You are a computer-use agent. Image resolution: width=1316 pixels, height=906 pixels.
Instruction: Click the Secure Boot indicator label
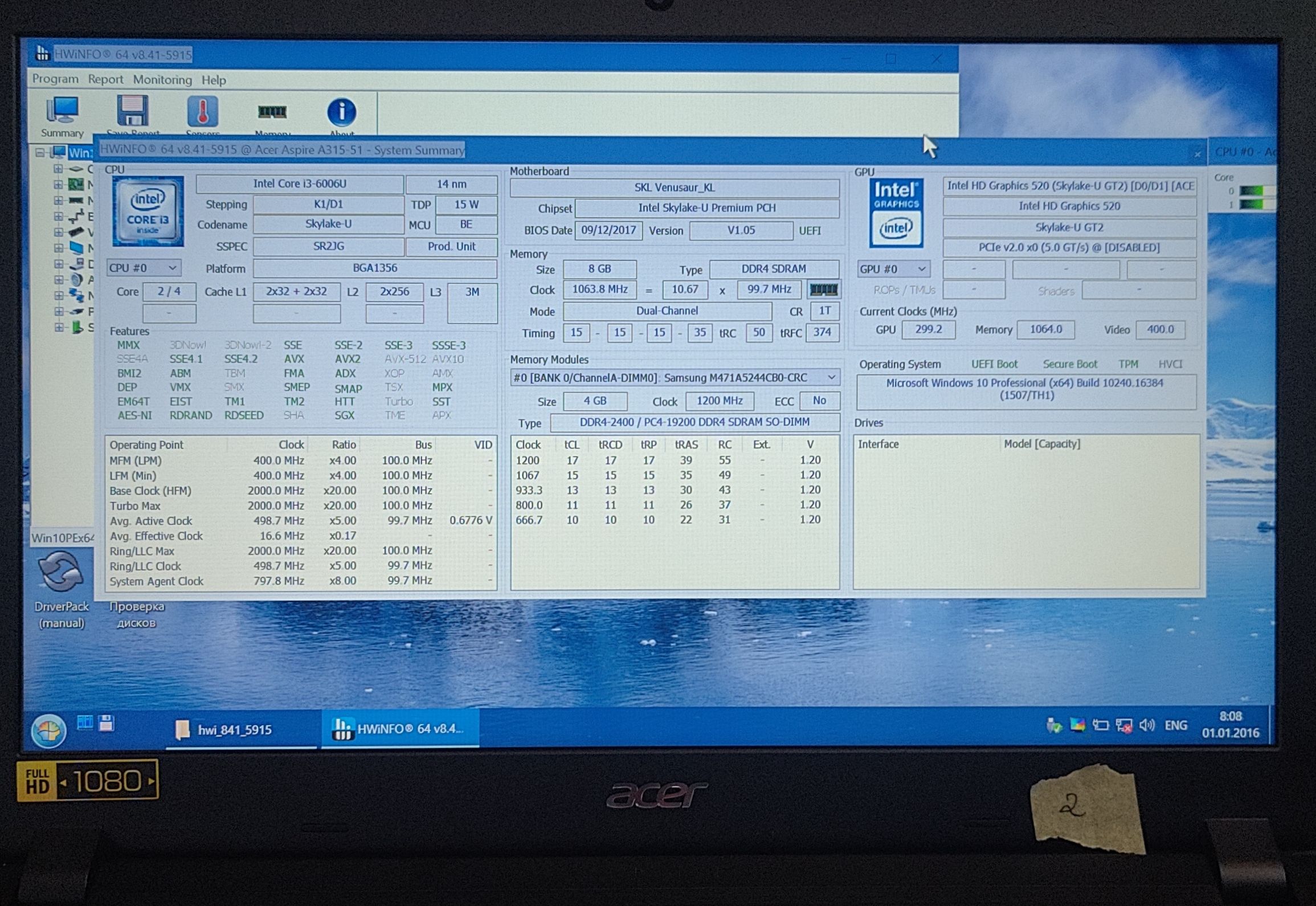pyautogui.click(x=1070, y=364)
